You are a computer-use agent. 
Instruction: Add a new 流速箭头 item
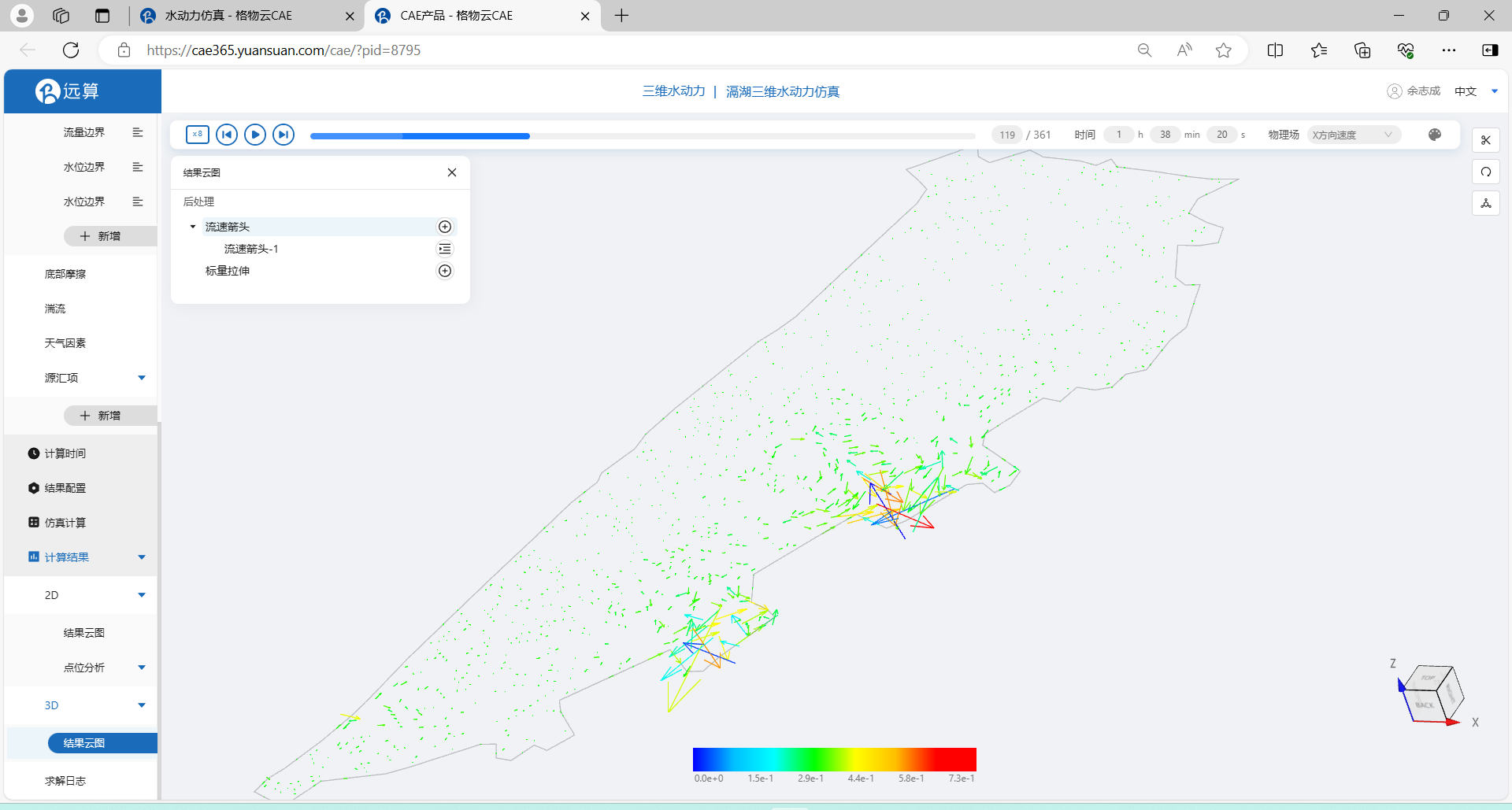[x=445, y=227]
